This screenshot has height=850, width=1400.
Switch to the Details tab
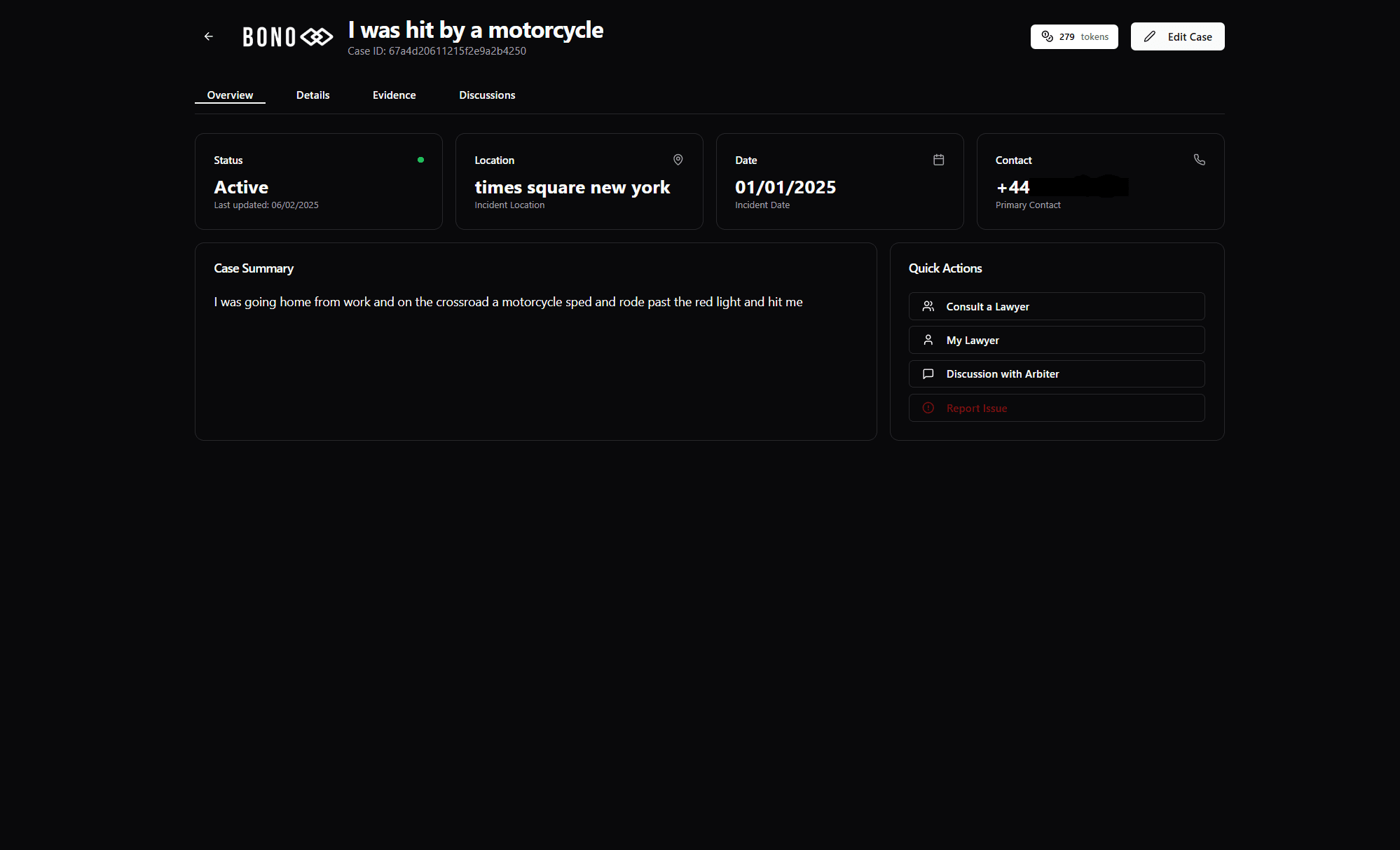coord(313,95)
